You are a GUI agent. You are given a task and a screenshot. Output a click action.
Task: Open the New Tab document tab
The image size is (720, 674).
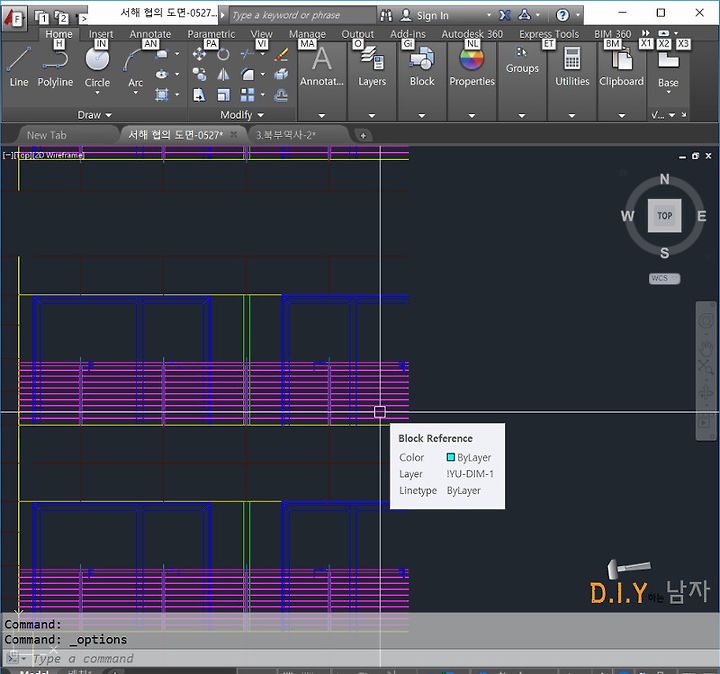(47, 135)
